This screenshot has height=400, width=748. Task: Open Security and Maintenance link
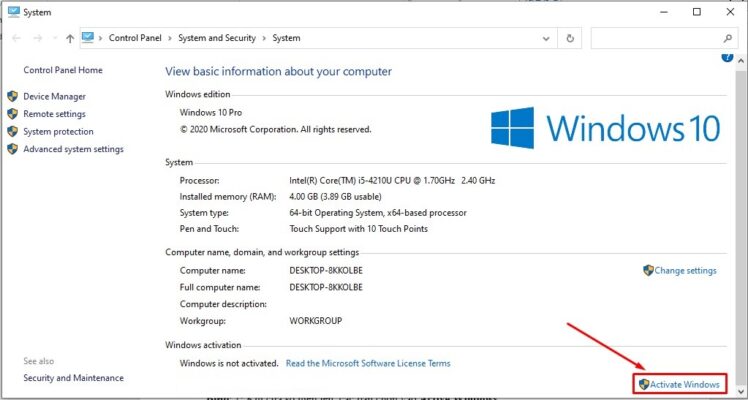click(73, 378)
